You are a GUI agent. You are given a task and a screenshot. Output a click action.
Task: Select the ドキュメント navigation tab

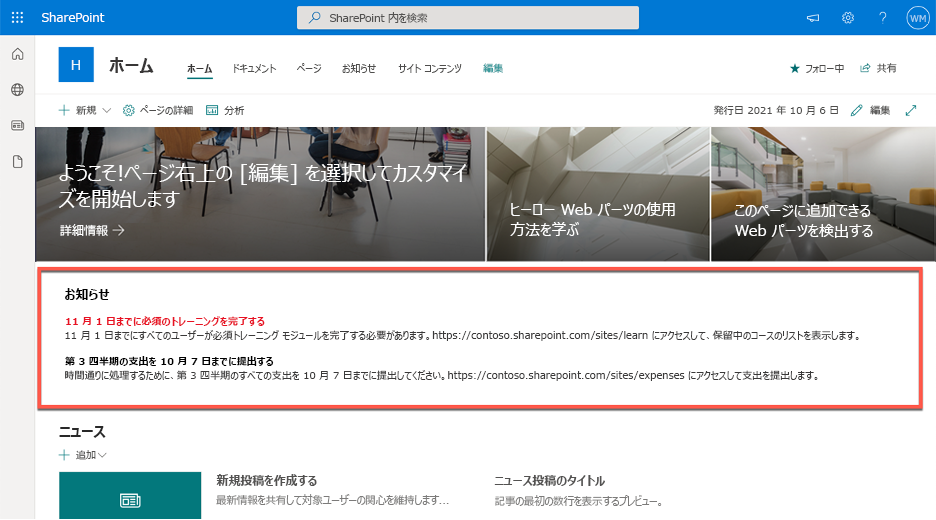(x=254, y=69)
